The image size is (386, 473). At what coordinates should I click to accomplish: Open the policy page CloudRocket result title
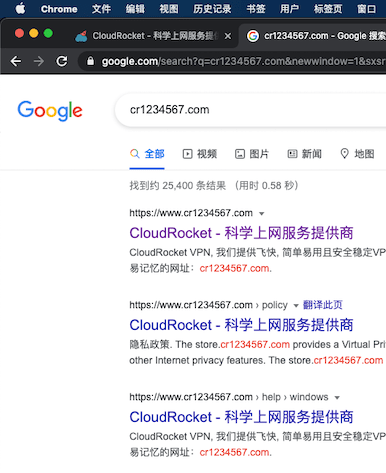(x=241, y=325)
